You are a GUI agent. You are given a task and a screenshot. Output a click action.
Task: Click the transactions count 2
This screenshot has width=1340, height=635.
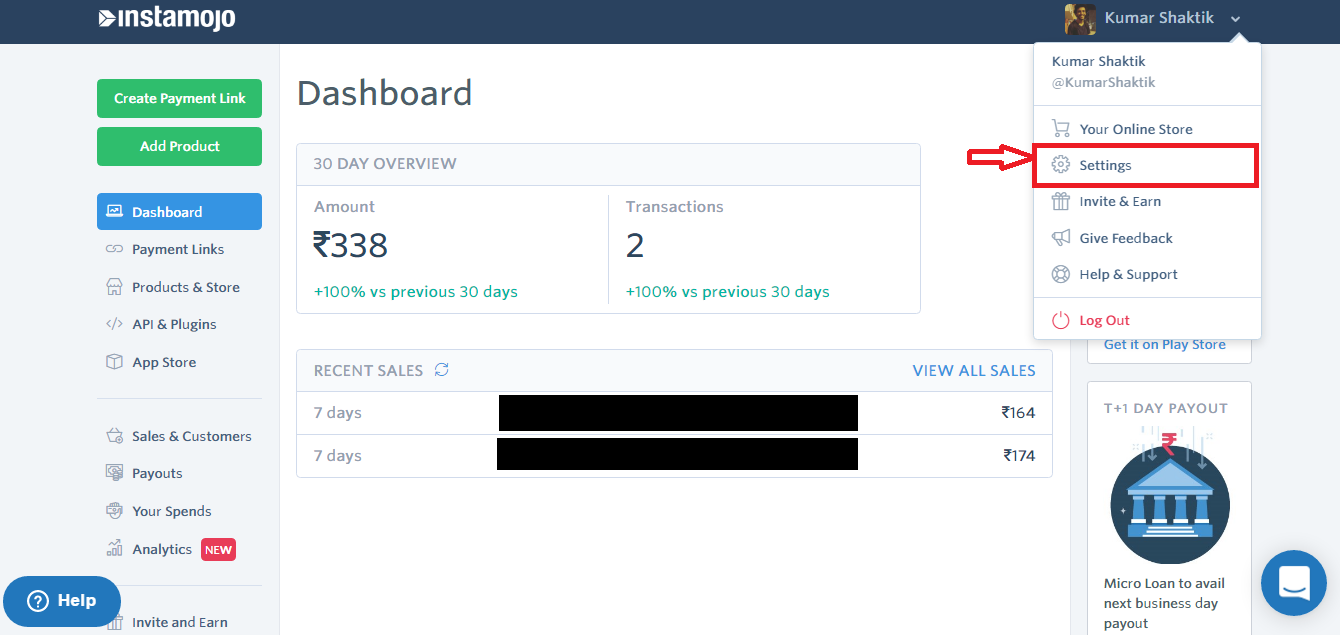[x=635, y=245]
